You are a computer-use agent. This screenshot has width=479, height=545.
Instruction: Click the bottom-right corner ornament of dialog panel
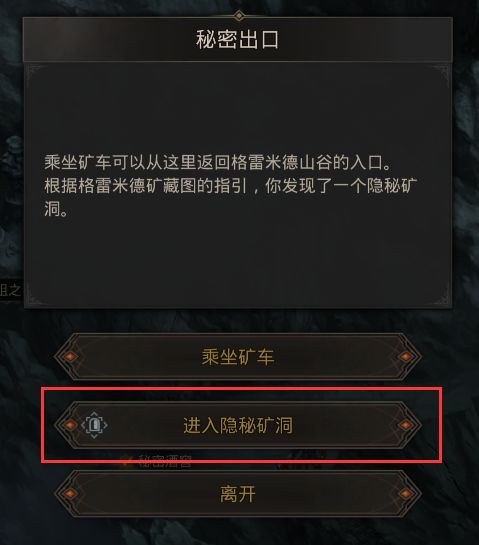click(440, 296)
